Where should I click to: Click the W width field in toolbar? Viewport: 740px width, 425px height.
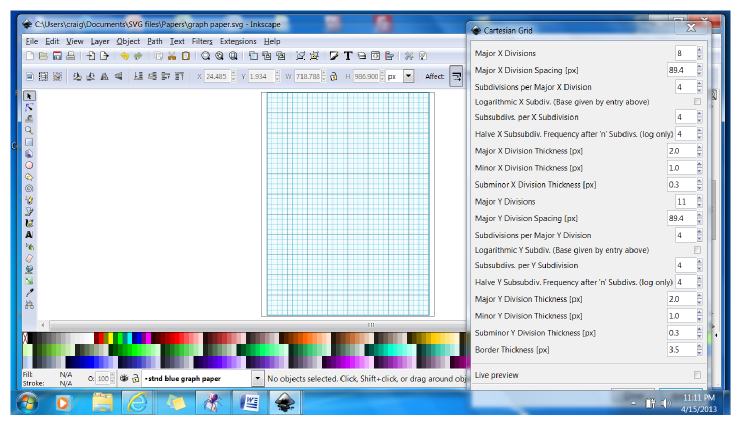[308, 76]
